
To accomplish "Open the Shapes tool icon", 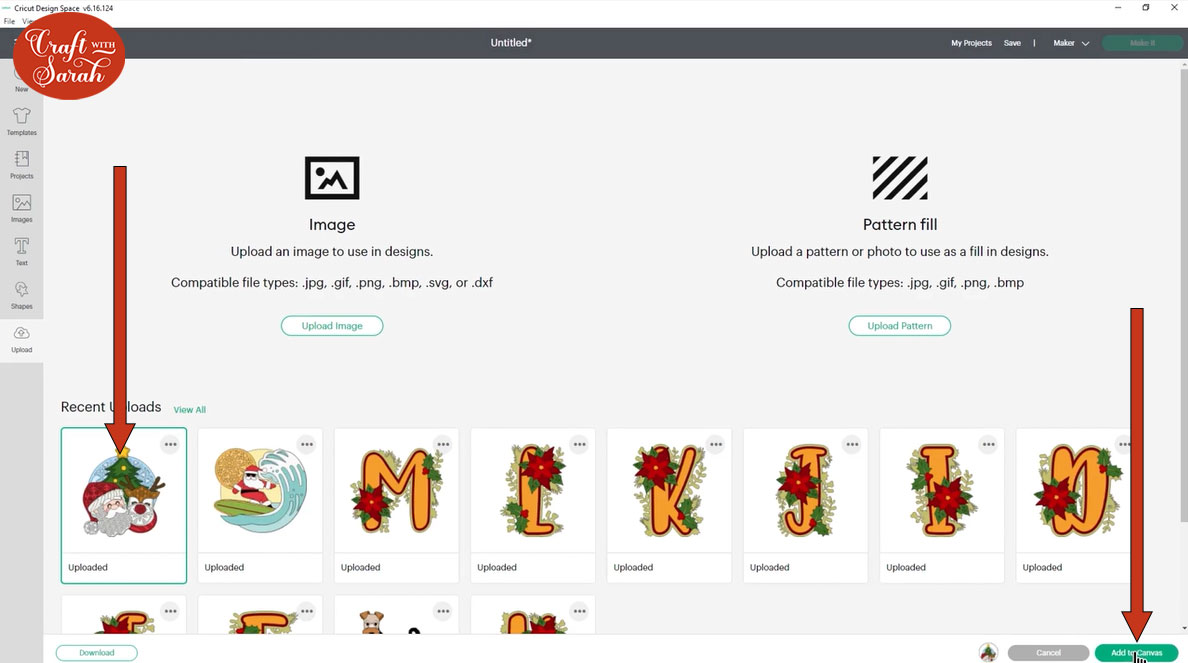I will 21,289.
